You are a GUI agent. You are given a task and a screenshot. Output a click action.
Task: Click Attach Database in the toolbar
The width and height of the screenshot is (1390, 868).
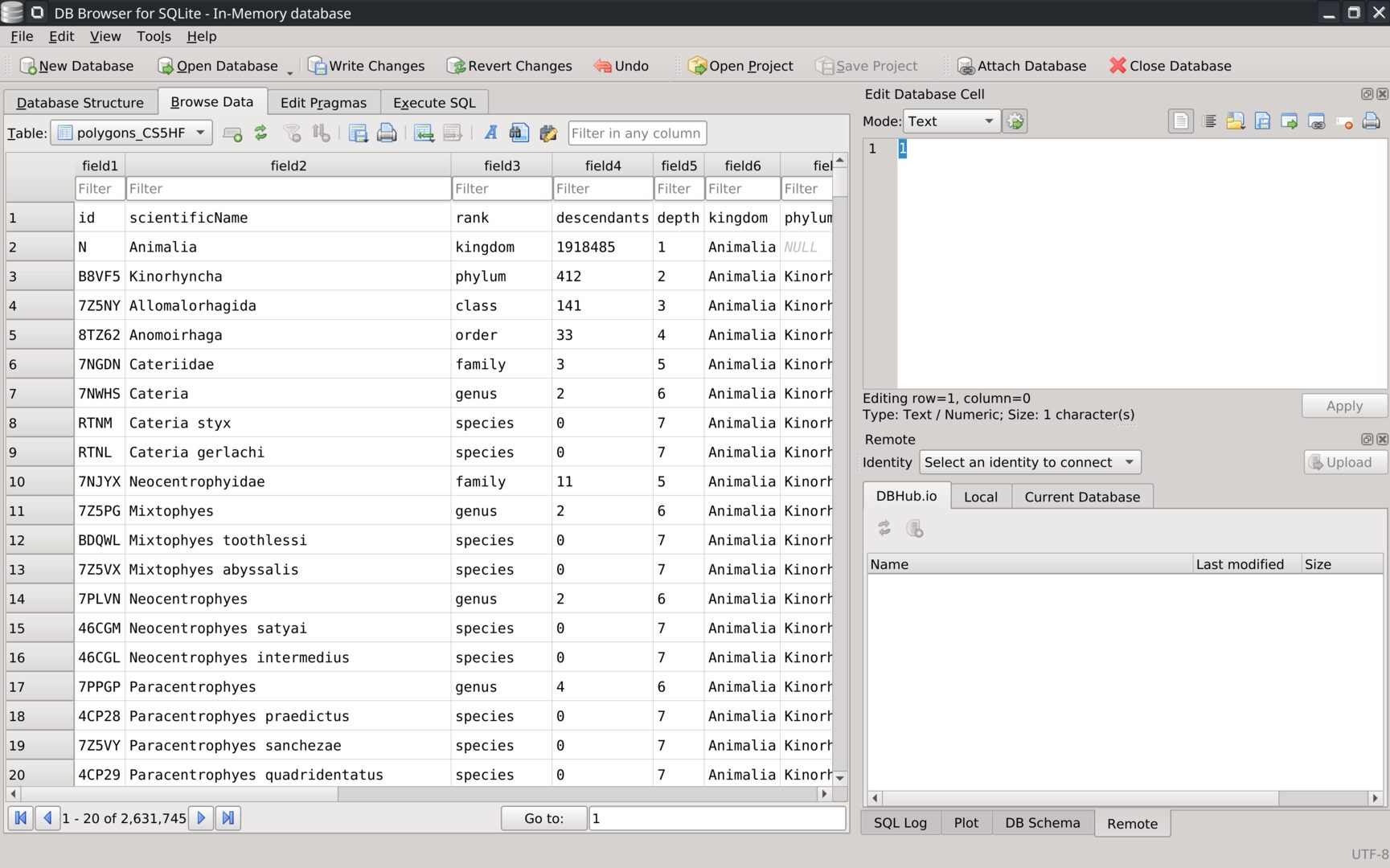click(x=1021, y=66)
